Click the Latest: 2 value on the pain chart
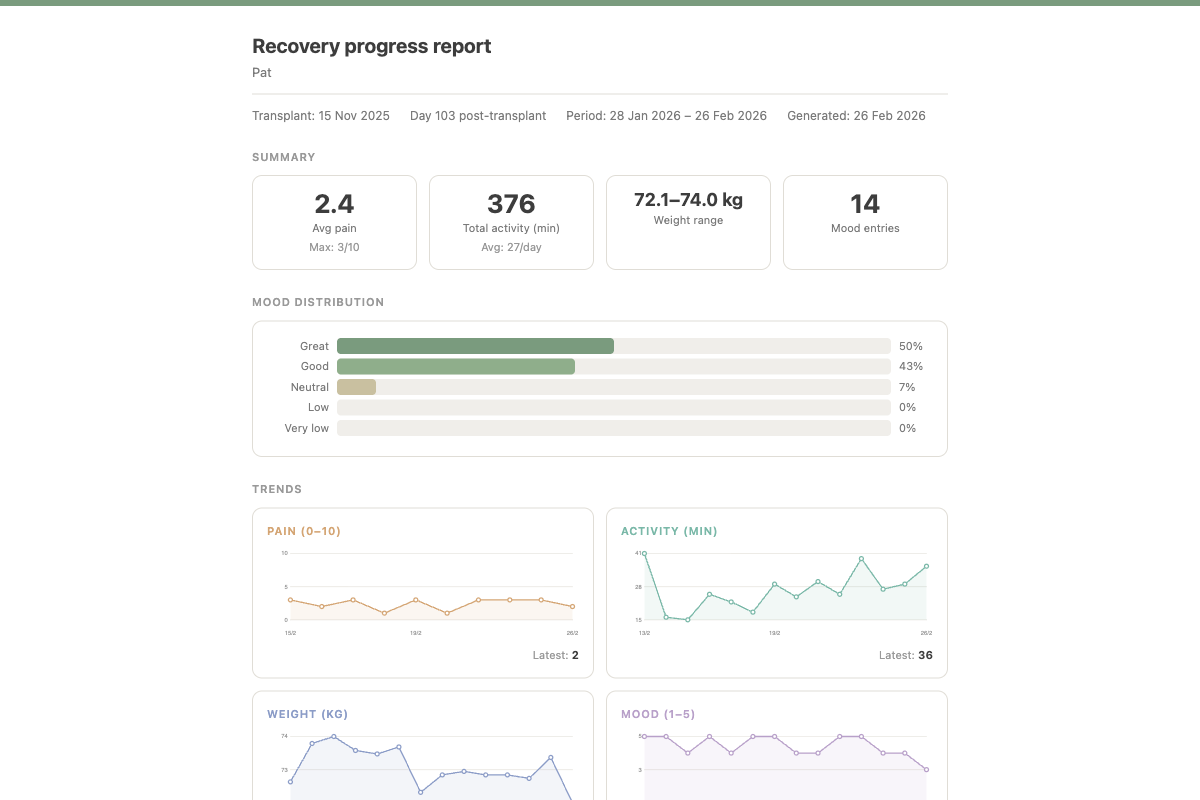 (556, 655)
